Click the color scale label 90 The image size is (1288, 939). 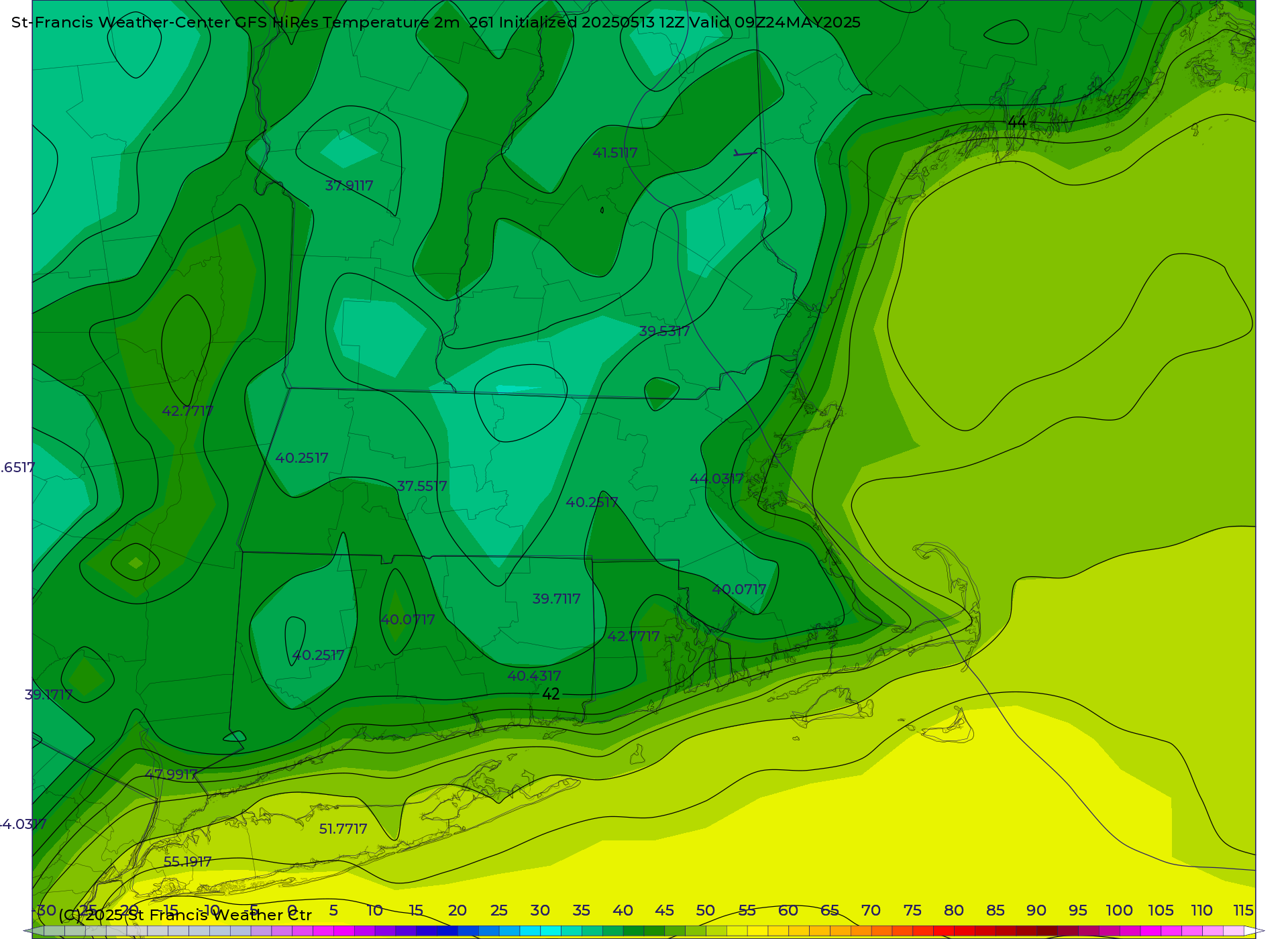pyautogui.click(x=1036, y=910)
